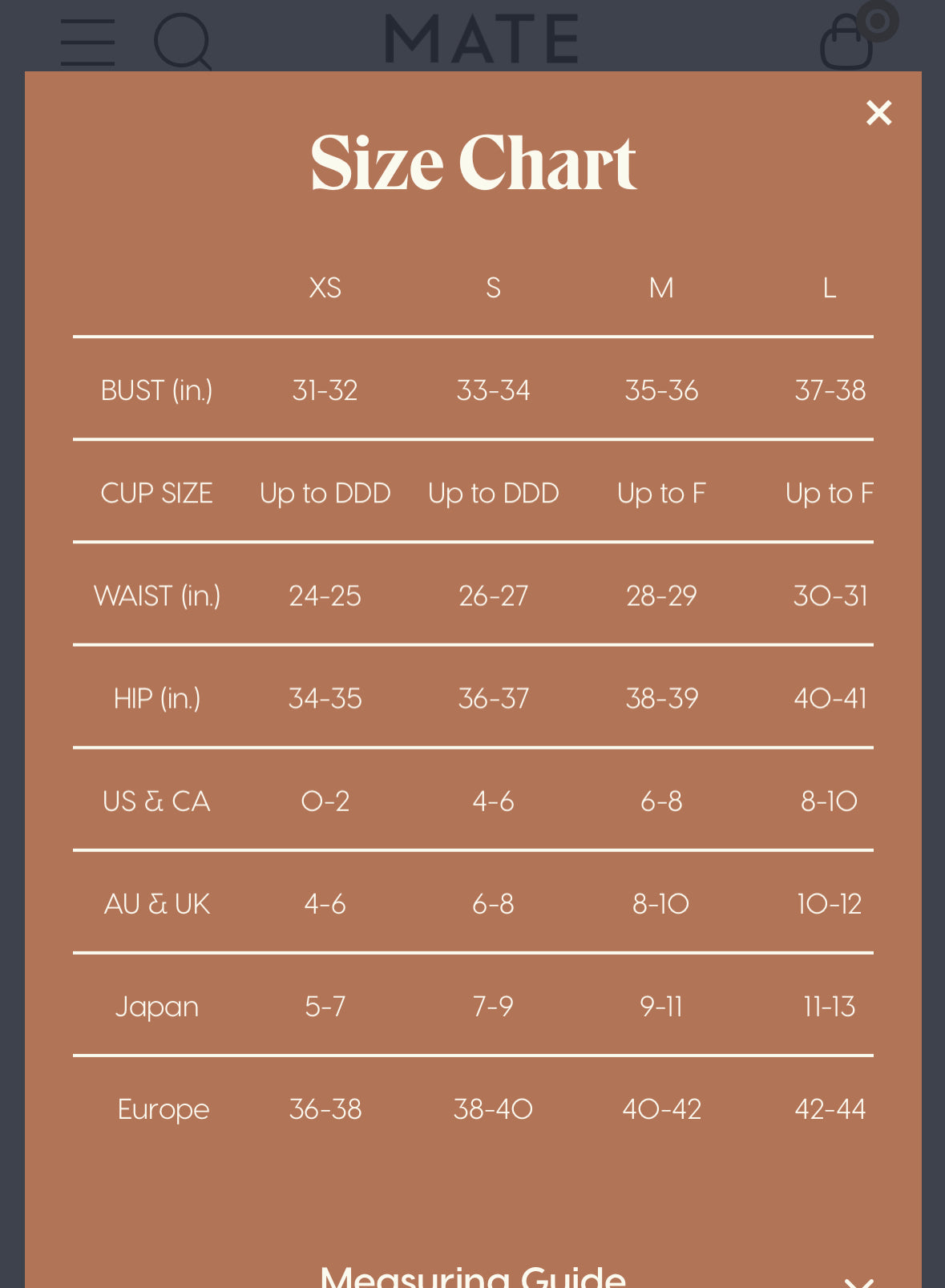Click the CUP SIZE row label
The image size is (945, 1288).
pyautogui.click(x=156, y=493)
